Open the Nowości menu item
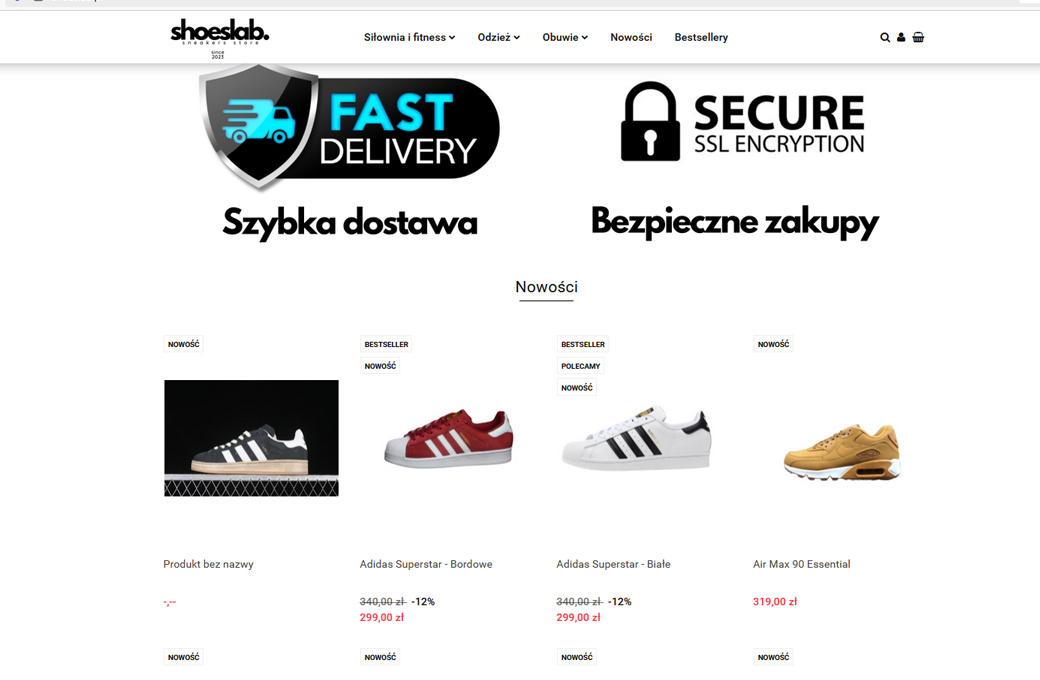This screenshot has width=1040, height=680. 631,37
